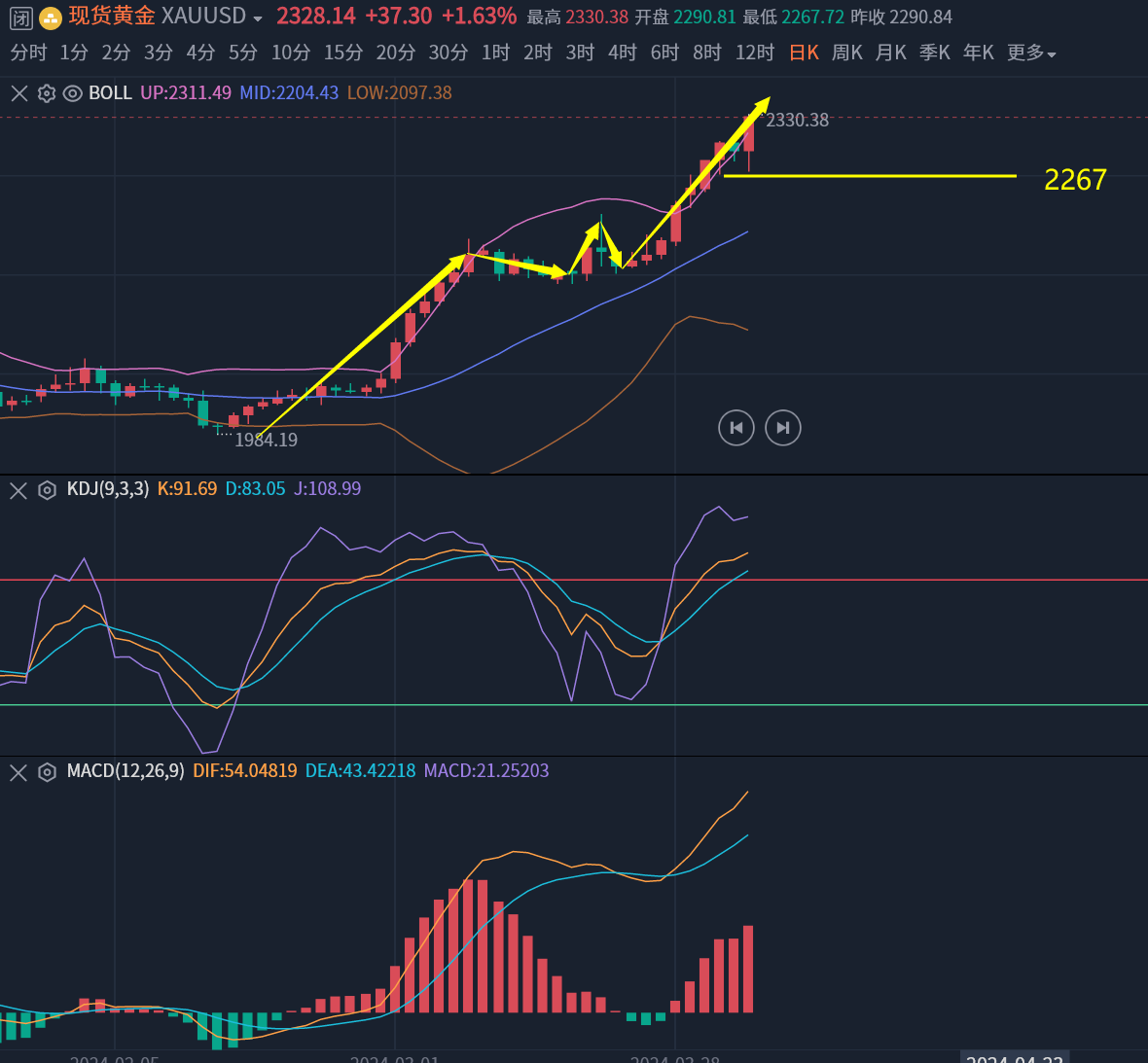Switch to the 周K weekly chart
Screen dimensions: 1148x1063
click(x=846, y=53)
